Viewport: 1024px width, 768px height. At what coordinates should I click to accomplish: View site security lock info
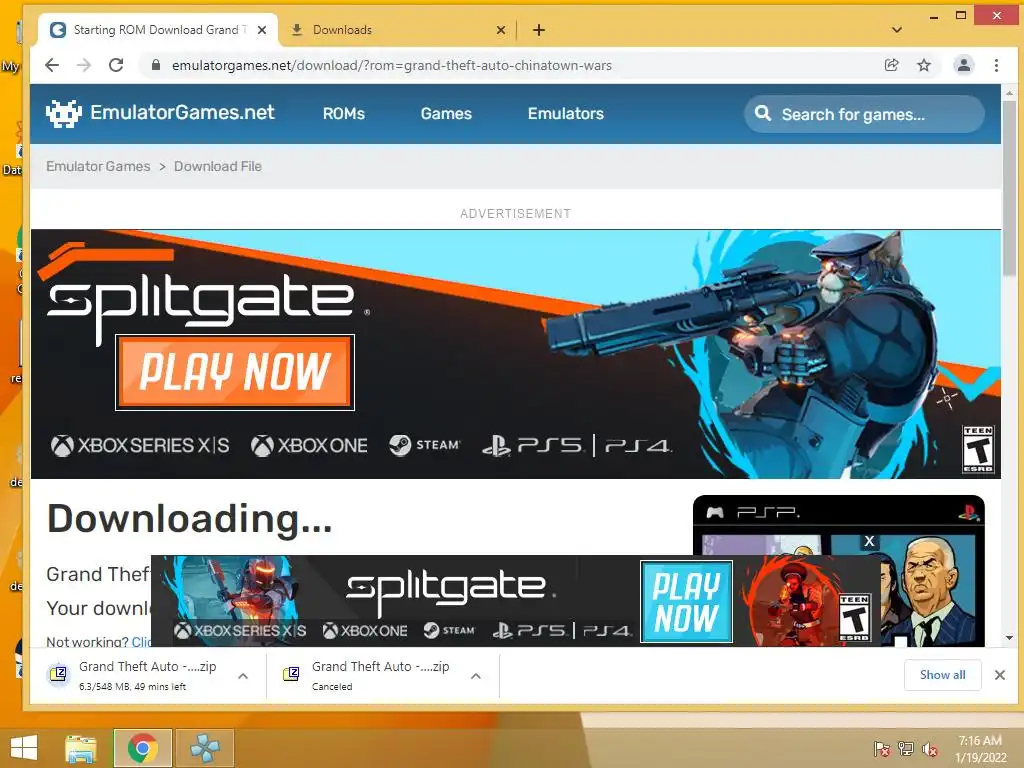[155, 65]
